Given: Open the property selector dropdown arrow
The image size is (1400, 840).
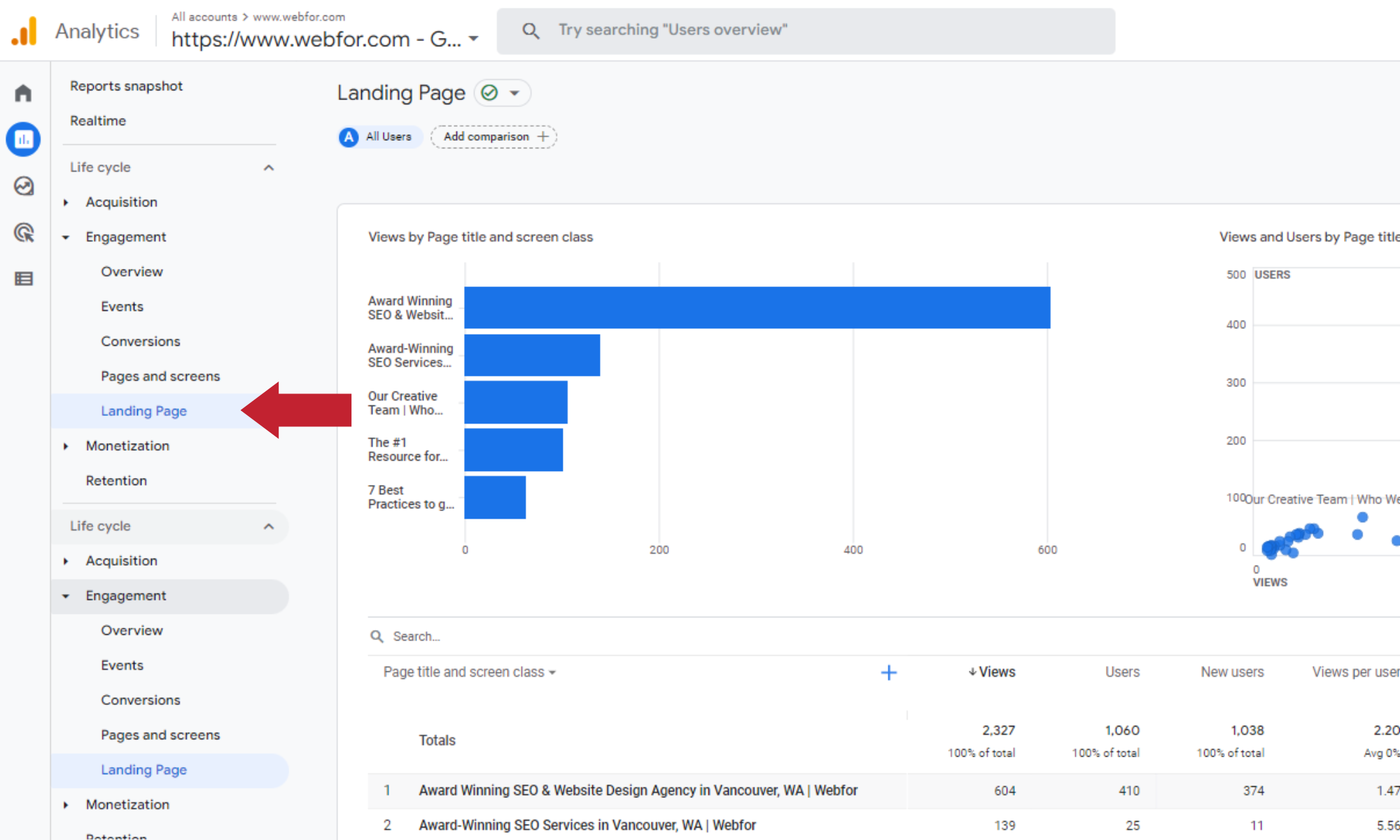Looking at the screenshot, I should (474, 38).
